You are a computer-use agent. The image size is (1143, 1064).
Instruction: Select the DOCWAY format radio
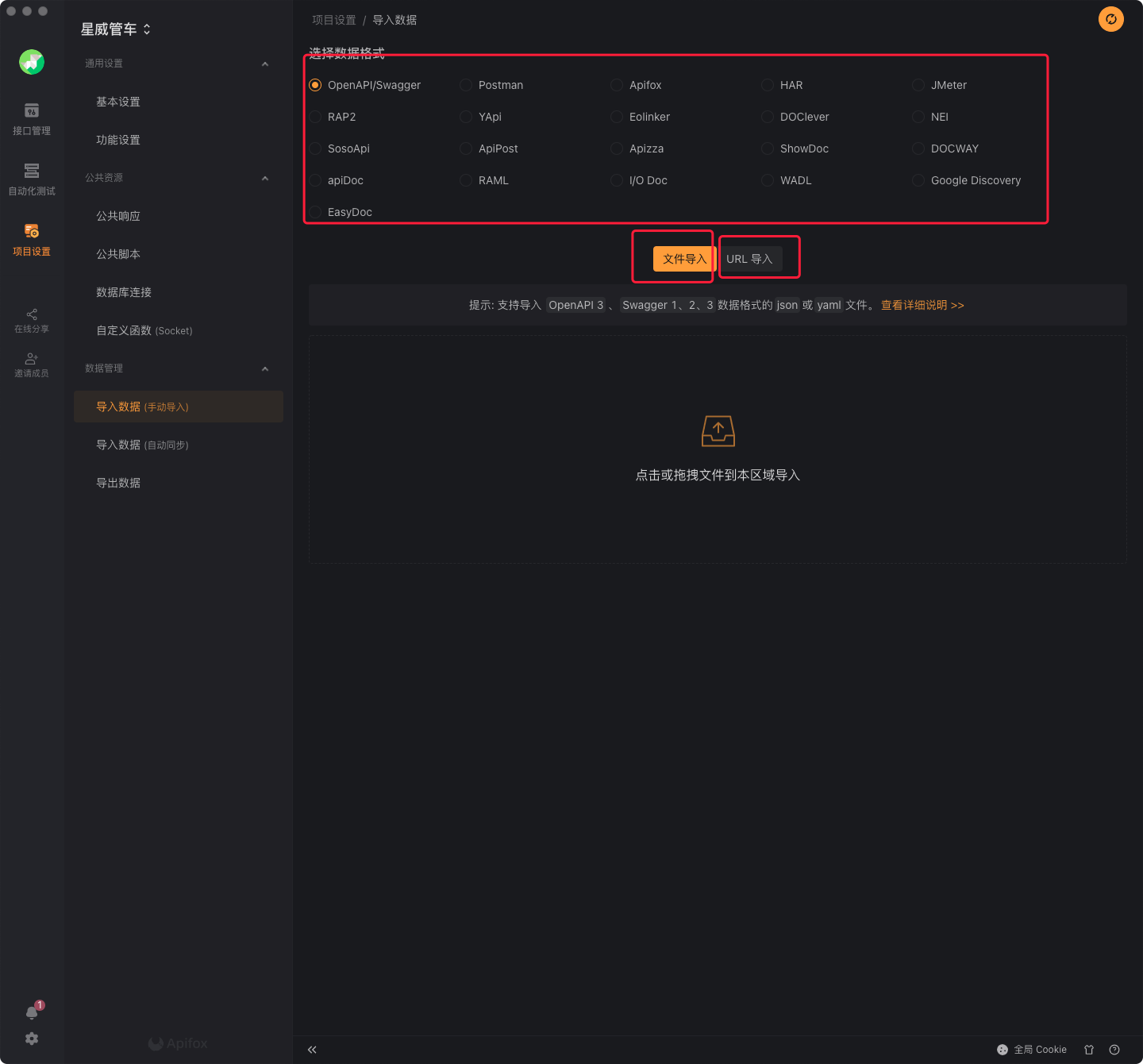pos(918,148)
